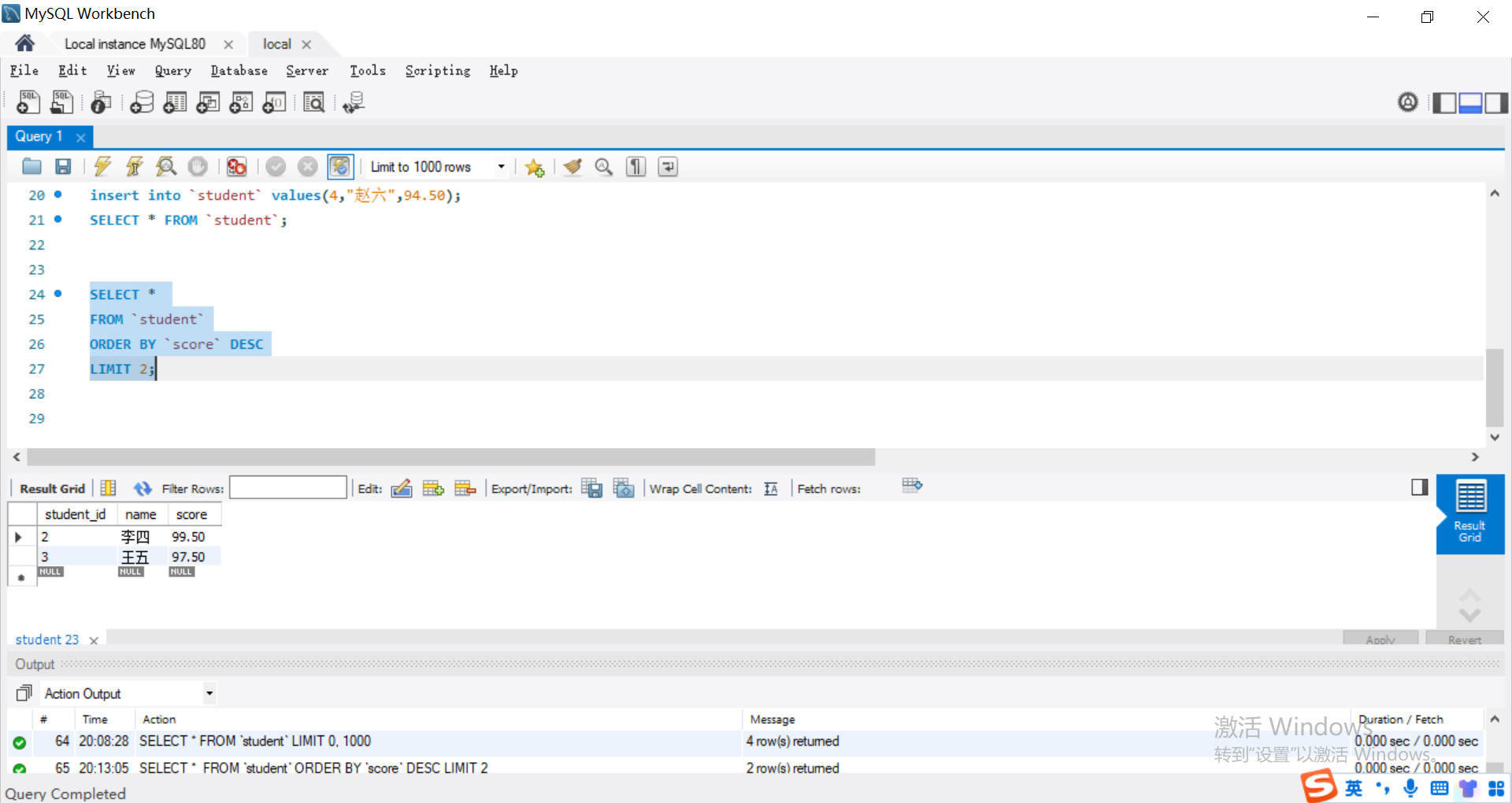The width and height of the screenshot is (1512, 803).
Task: Toggle word wrap in editor
Action: click(x=668, y=166)
